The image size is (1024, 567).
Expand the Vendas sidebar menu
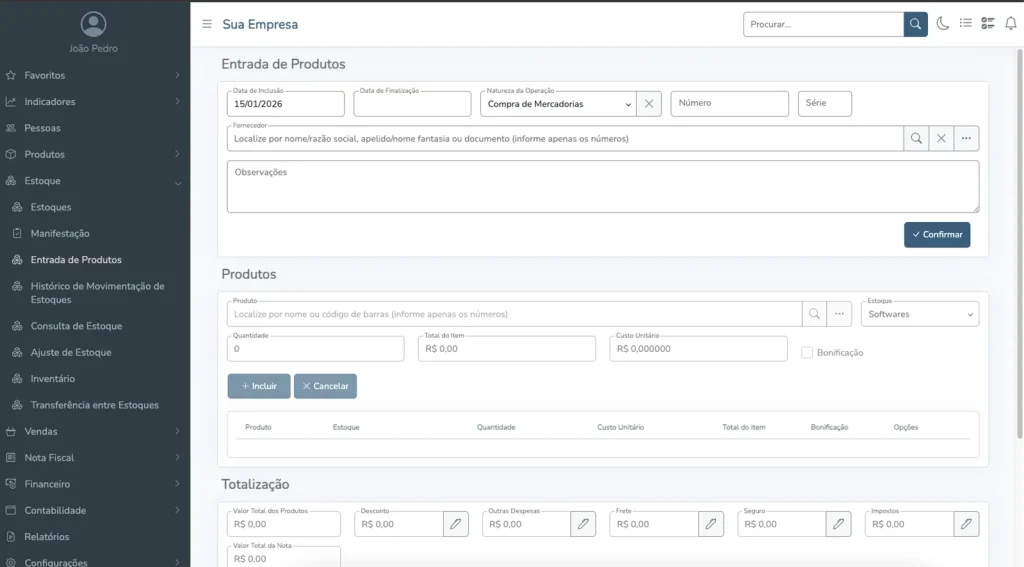[x=95, y=431]
